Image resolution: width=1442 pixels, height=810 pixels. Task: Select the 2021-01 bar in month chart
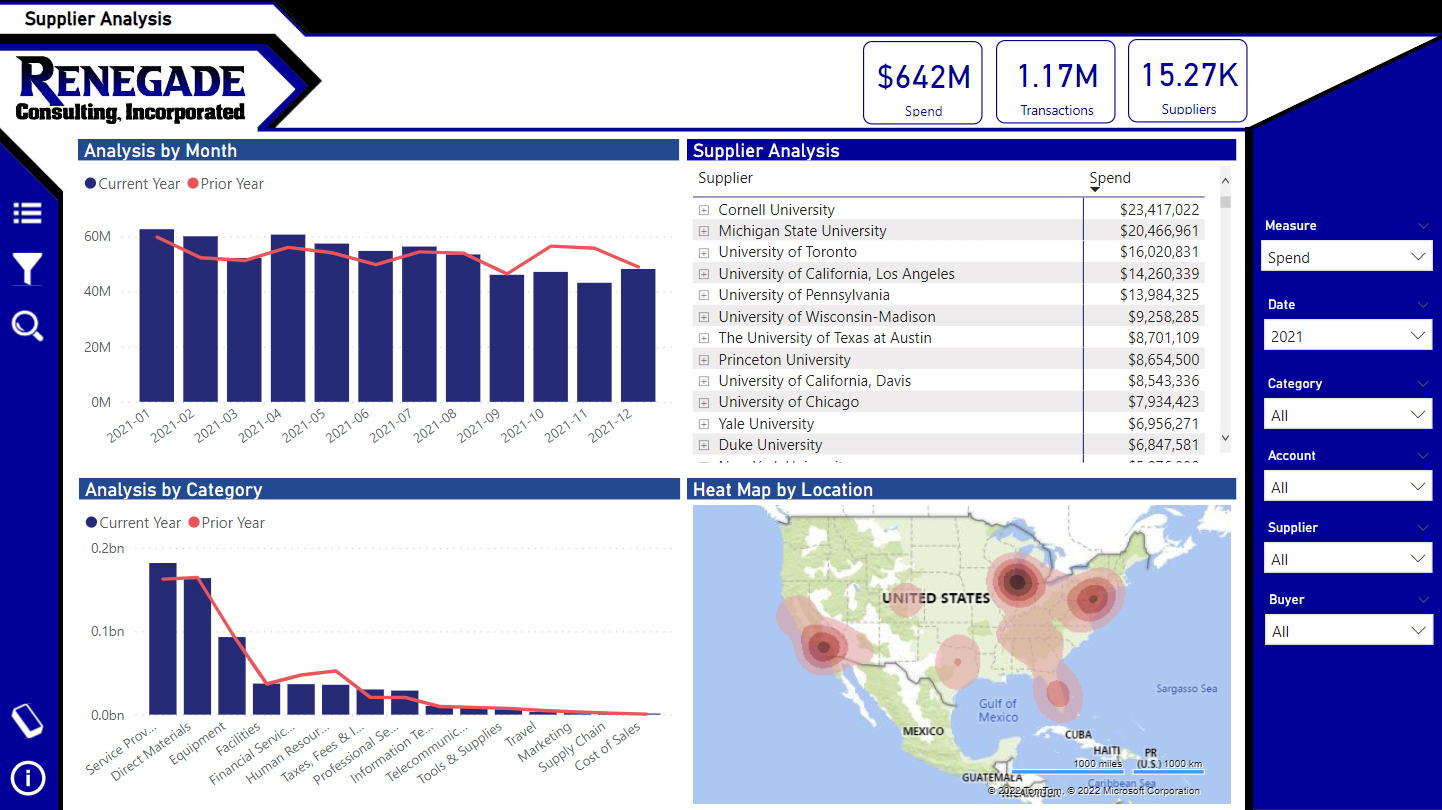coord(156,316)
